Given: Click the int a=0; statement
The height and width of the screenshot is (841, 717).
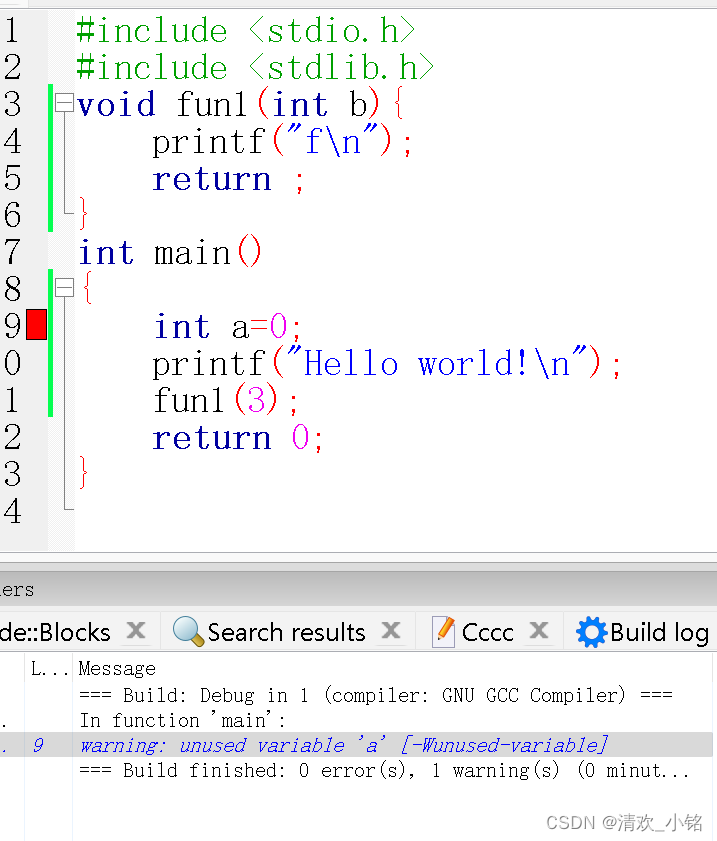Looking at the screenshot, I should point(227,326).
